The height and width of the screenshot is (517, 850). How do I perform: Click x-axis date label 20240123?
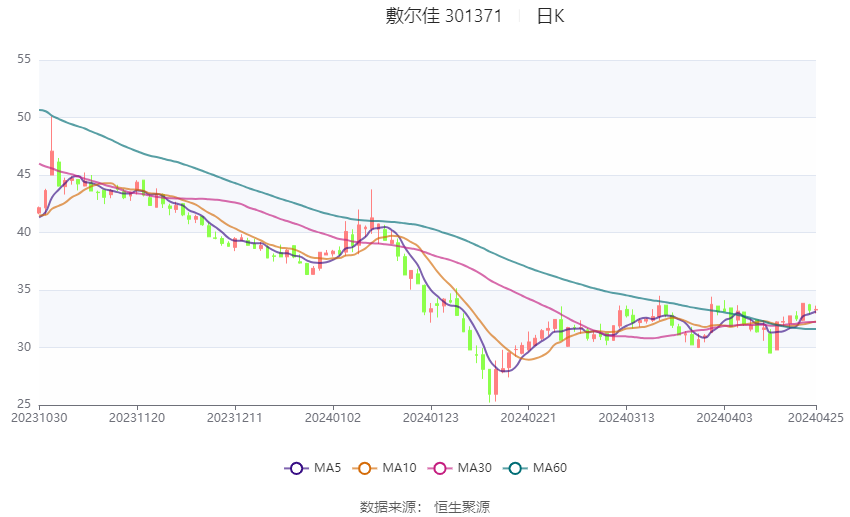[431, 418]
